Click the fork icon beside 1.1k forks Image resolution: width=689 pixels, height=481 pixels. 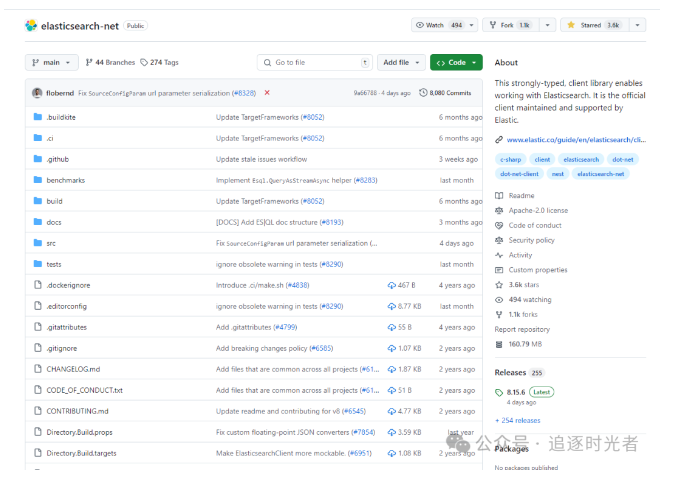[x=499, y=315]
